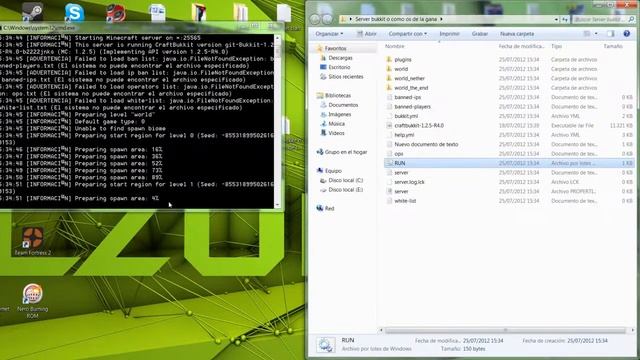Open Música library
This screenshot has height=360, width=640.
(x=336, y=124)
